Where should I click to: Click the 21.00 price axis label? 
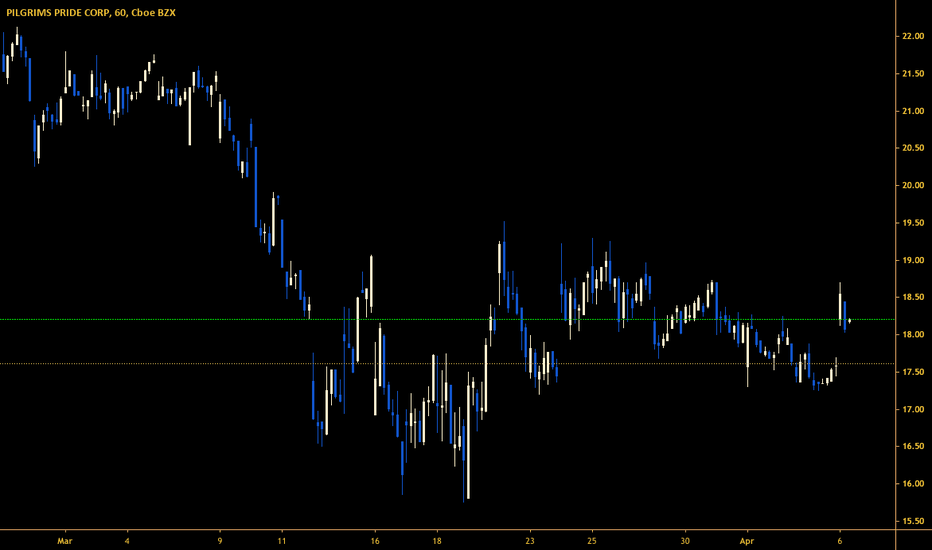click(x=913, y=111)
